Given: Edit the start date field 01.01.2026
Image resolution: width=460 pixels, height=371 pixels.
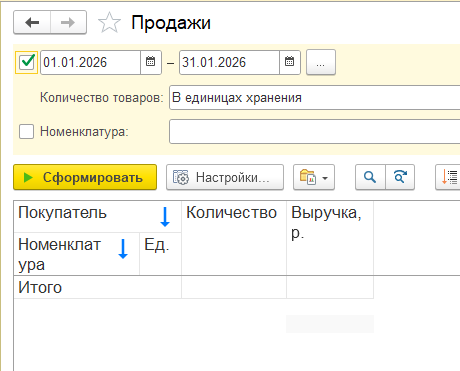Looking at the screenshot, I should click(x=90, y=62).
